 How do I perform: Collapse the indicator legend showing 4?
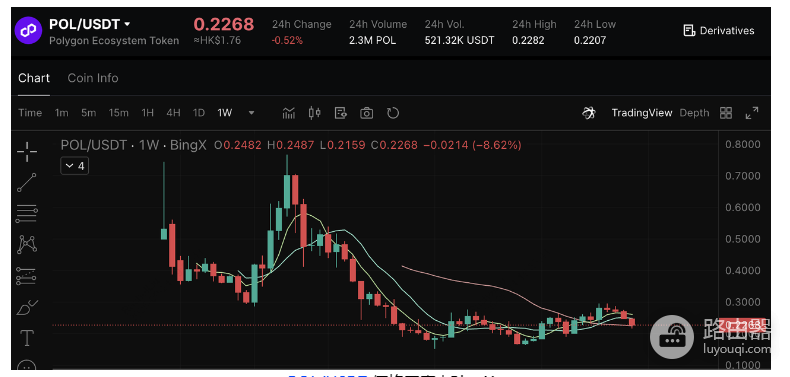(75, 166)
